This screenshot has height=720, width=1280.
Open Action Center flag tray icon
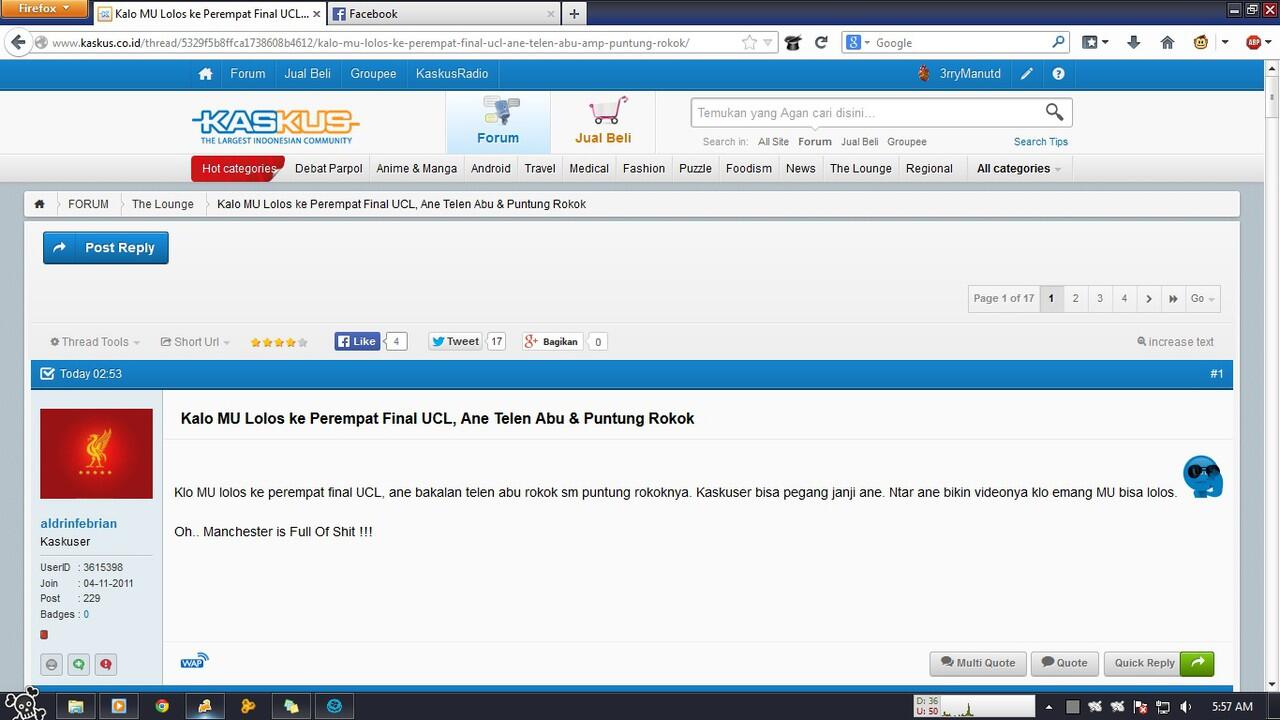coord(1139,707)
